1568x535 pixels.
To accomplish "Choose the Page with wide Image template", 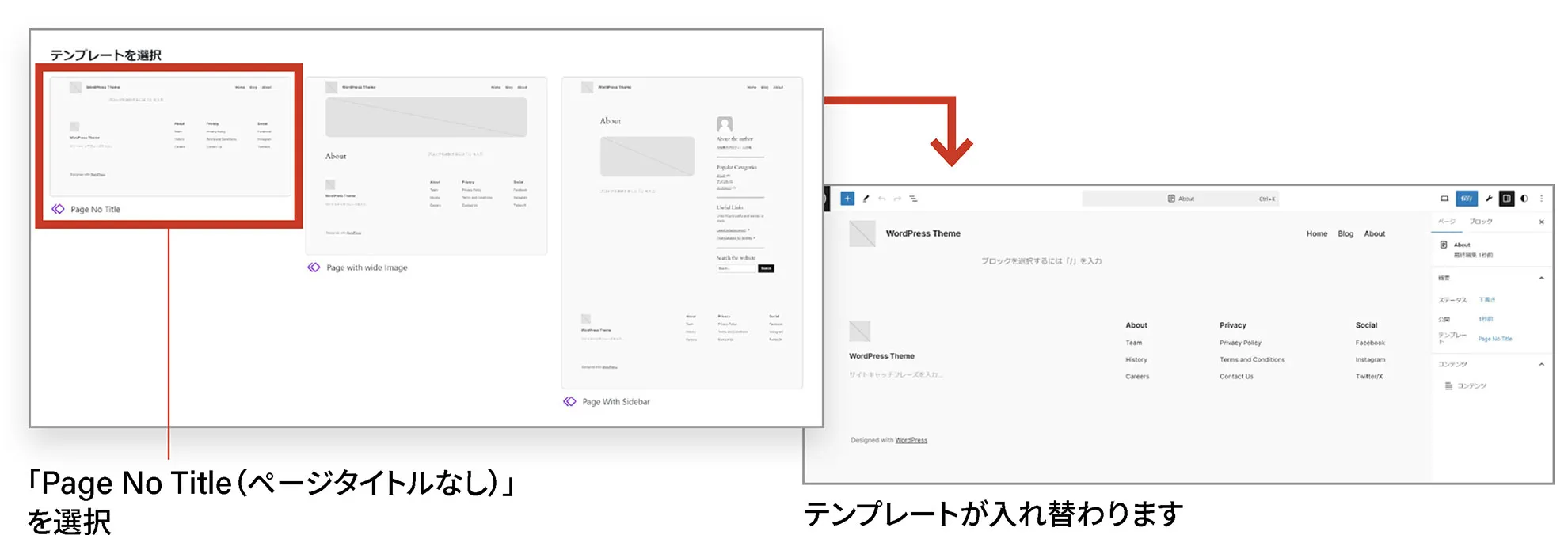I will coord(426,166).
